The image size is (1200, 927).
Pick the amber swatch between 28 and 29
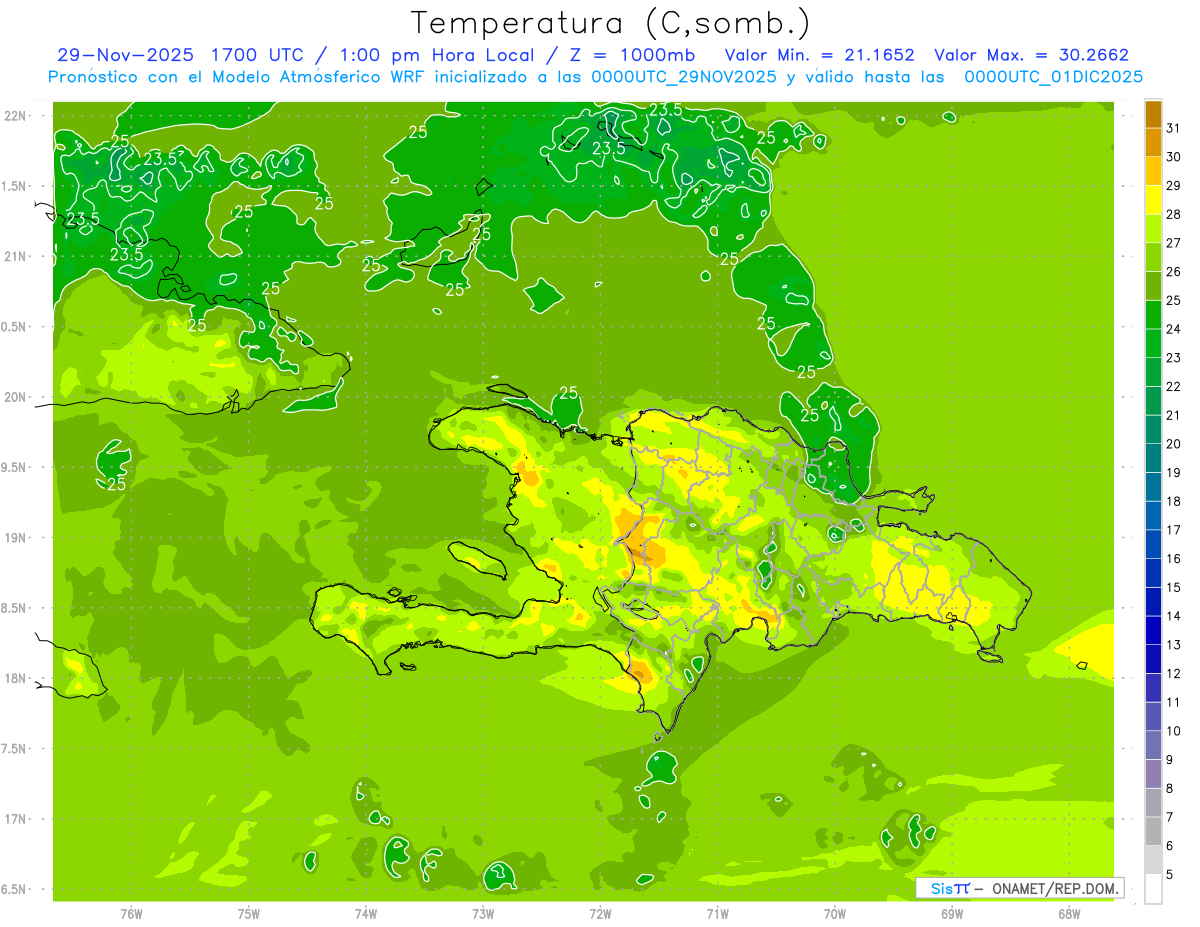coord(1153,200)
